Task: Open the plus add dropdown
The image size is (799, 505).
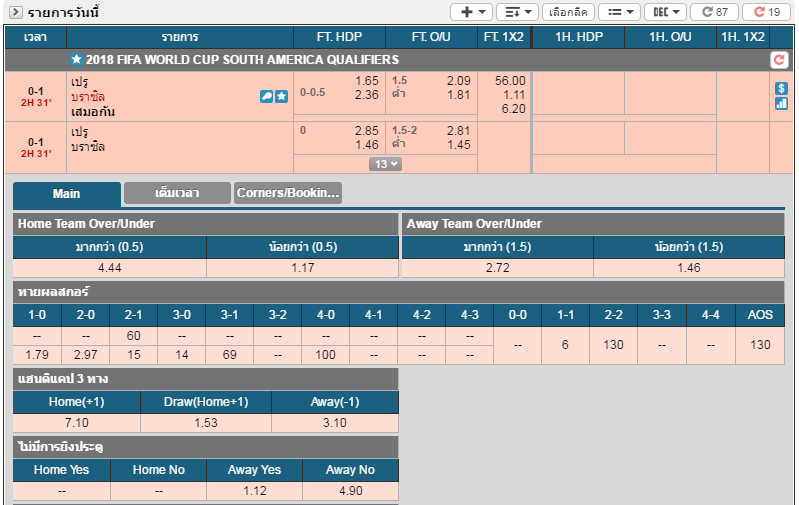Action: (471, 12)
